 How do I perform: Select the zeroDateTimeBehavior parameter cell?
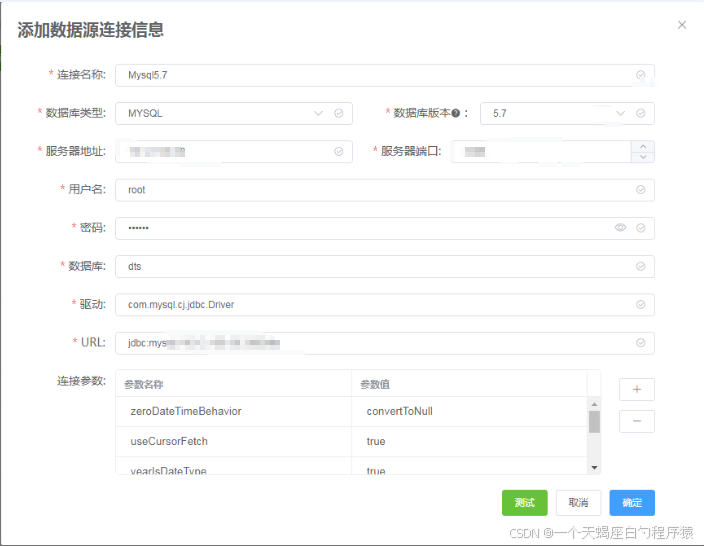coord(233,411)
